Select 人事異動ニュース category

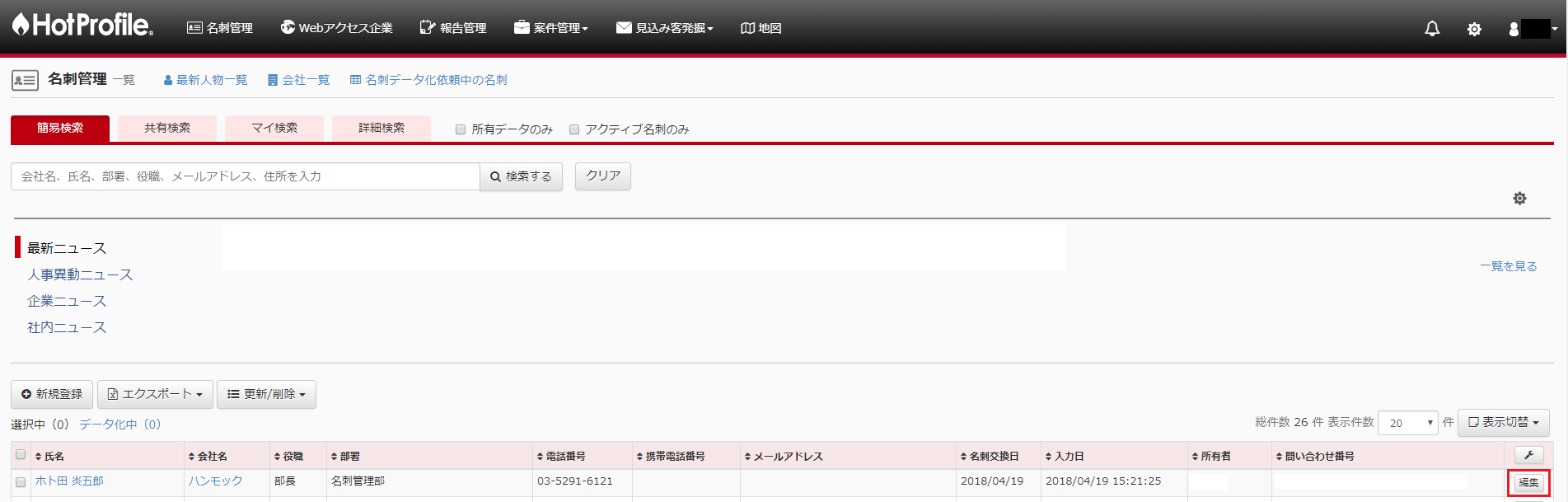(80, 274)
